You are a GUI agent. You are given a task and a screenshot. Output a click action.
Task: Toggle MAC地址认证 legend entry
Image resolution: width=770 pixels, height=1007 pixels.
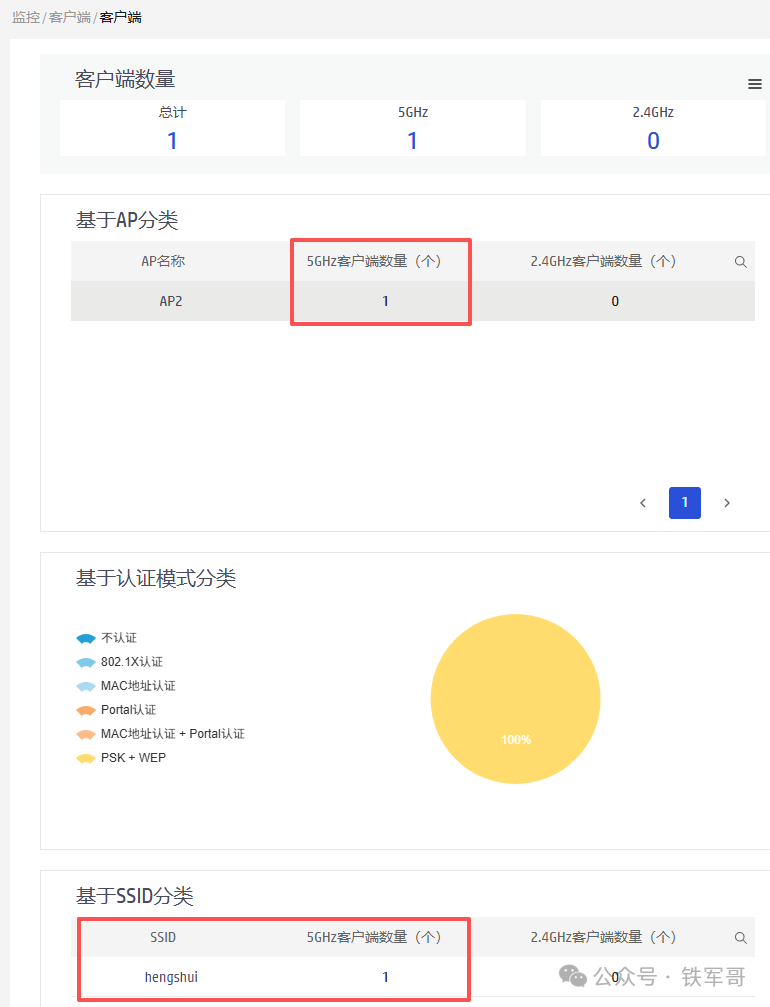coord(126,686)
